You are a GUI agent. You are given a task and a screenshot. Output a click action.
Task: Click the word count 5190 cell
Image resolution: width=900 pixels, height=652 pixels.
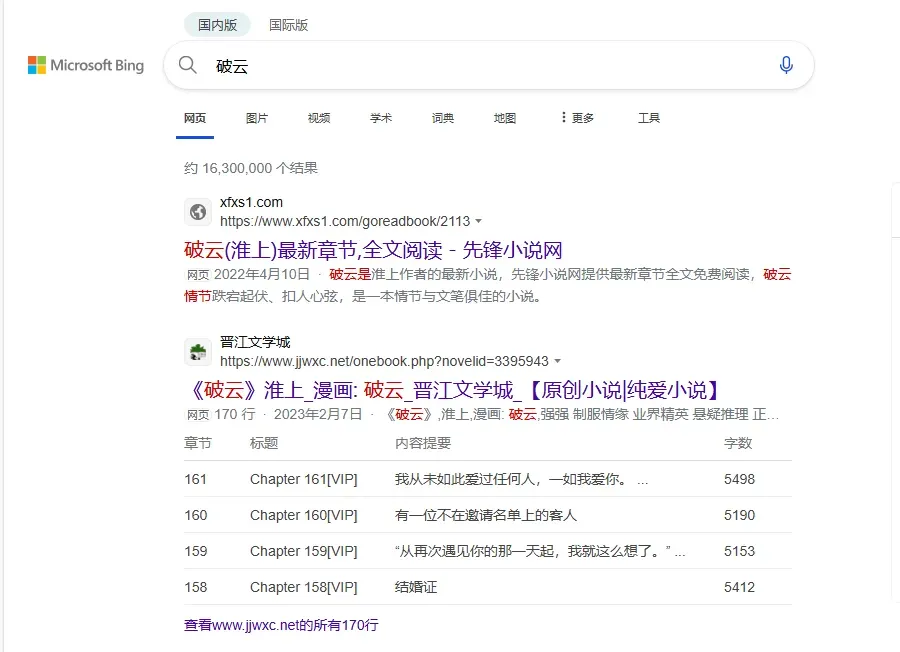coord(739,515)
